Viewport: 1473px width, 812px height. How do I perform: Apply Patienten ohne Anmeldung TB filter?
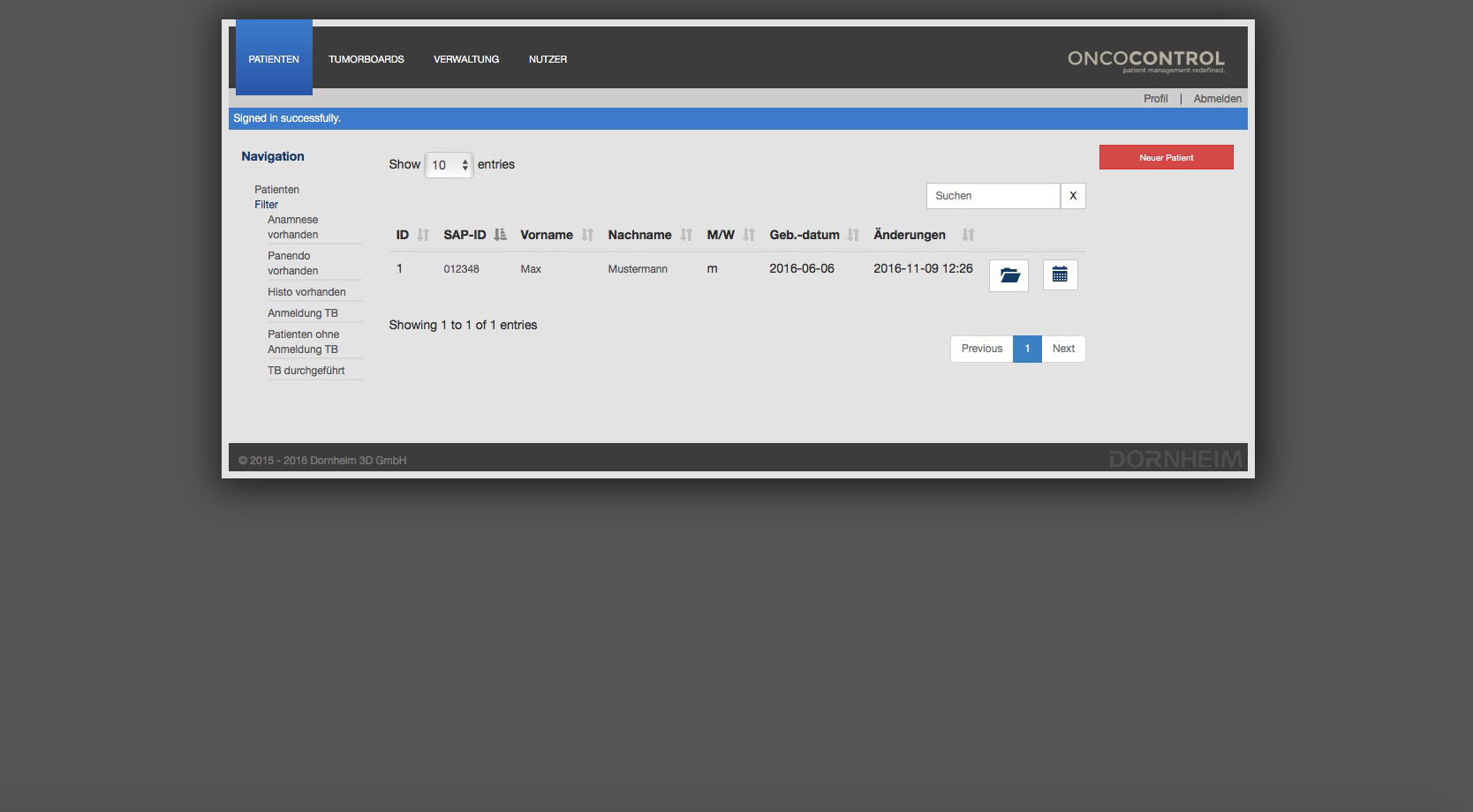pos(304,342)
